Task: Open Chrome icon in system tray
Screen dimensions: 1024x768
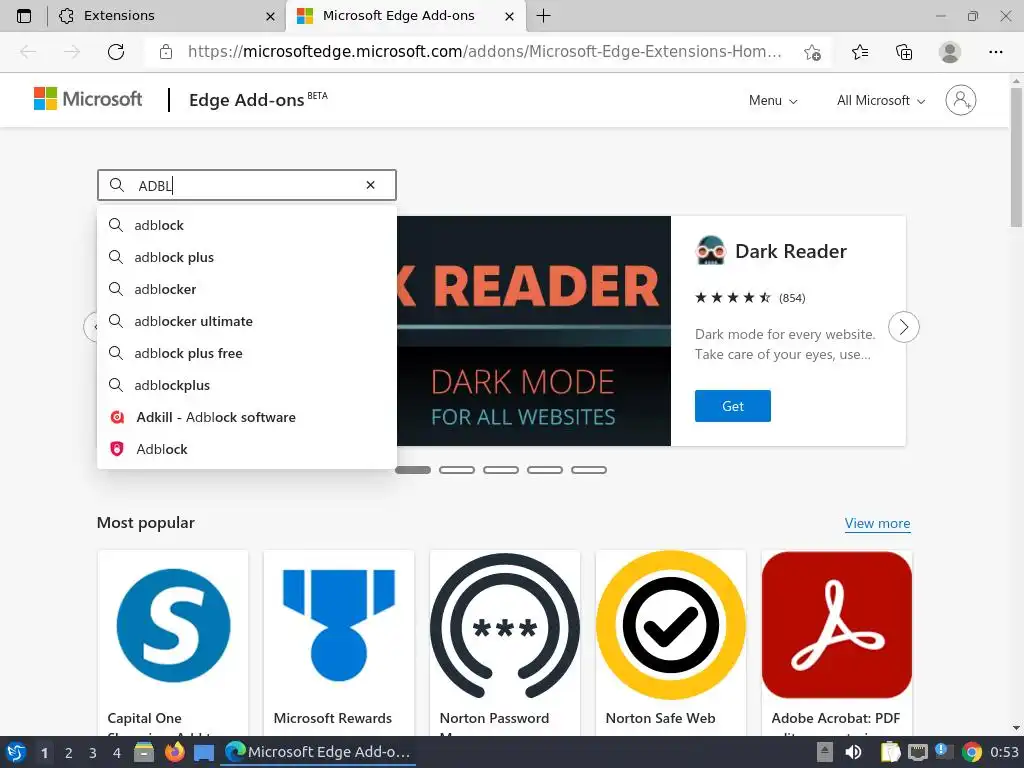Action: click(972, 752)
